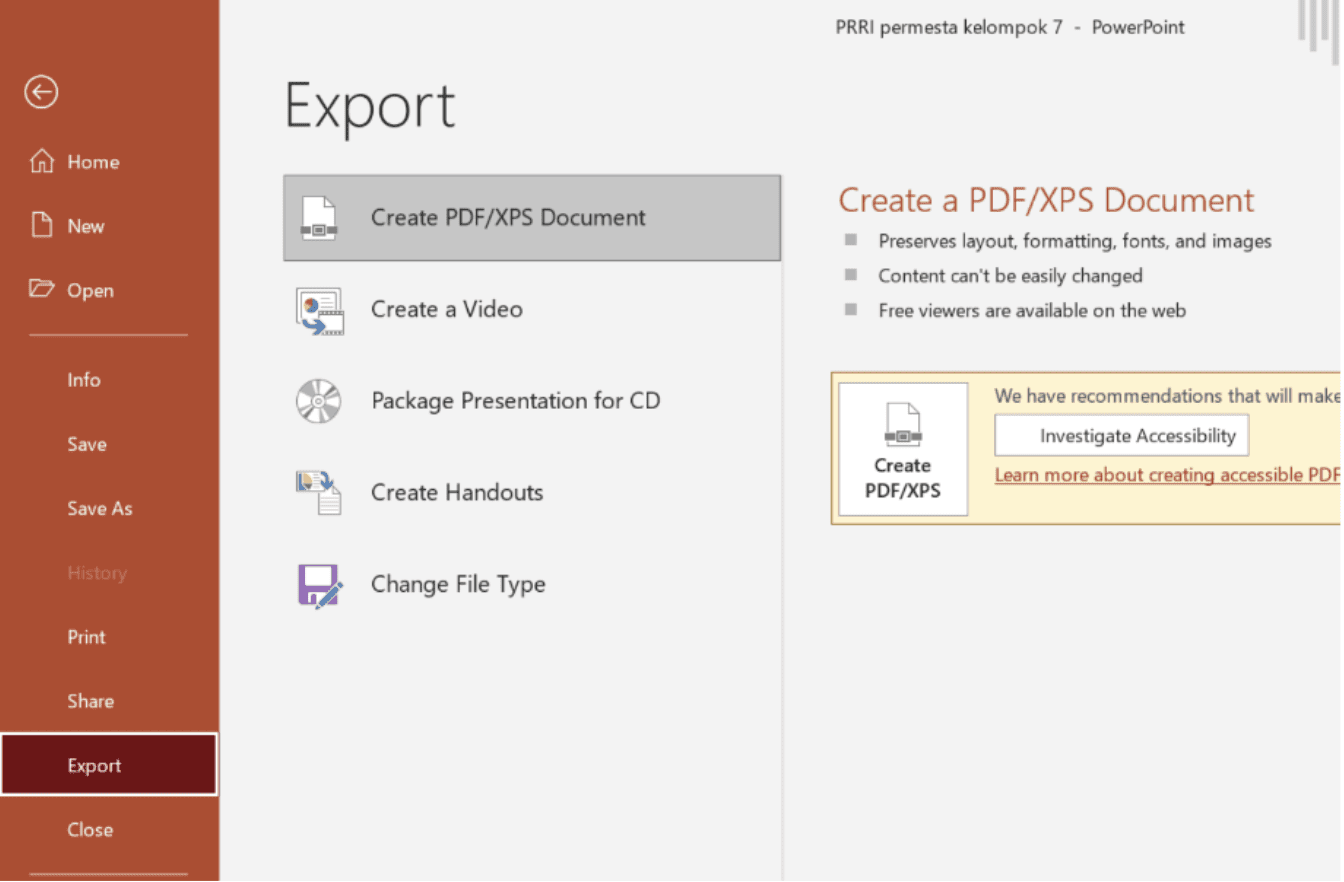This screenshot has width=1344, height=882.
Task: Choose Package Presentation for CD
Action: pyautogui.click(x=532, y=401)
